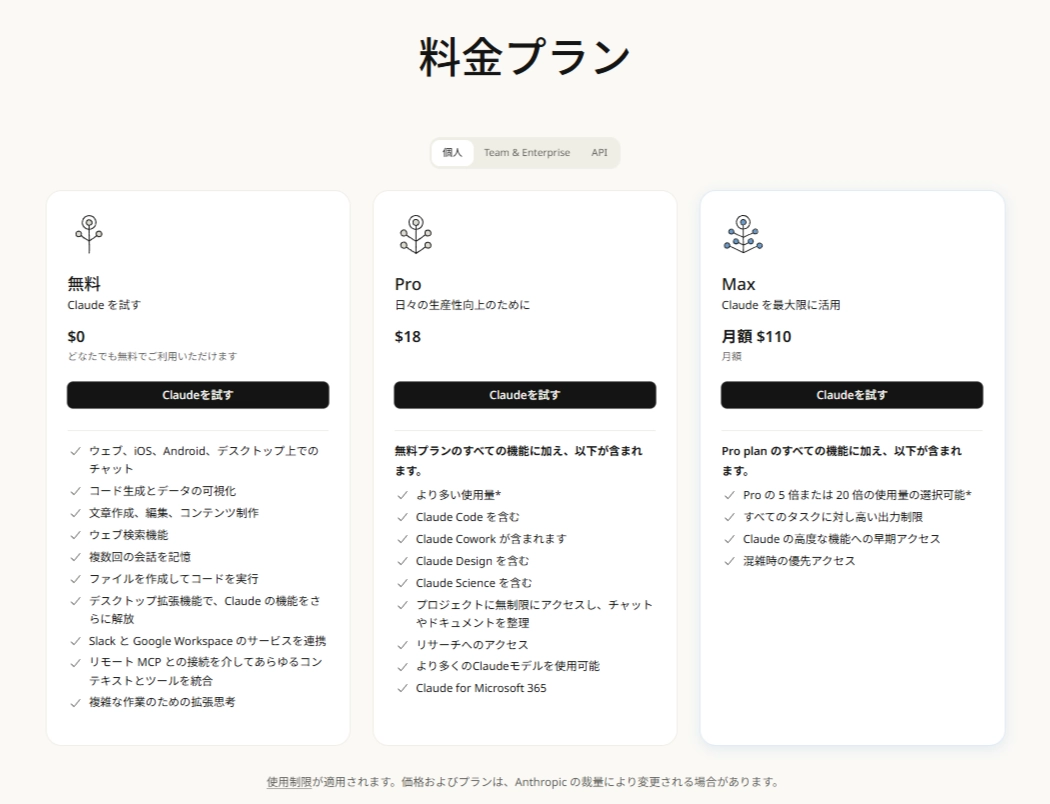Click checkmark beside Slack と Google Workspace row
Viewport: 1050px width, 804px height.
point(76,641)
